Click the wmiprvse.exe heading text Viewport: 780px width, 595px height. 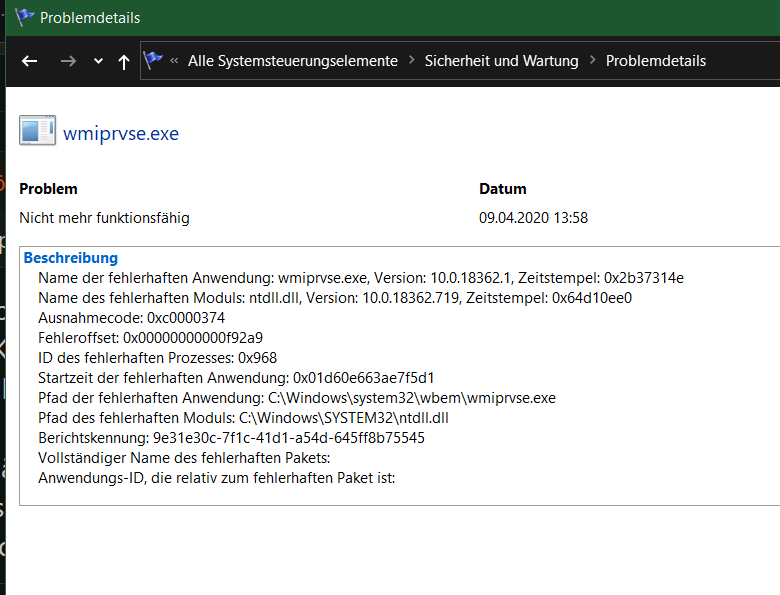121,133
